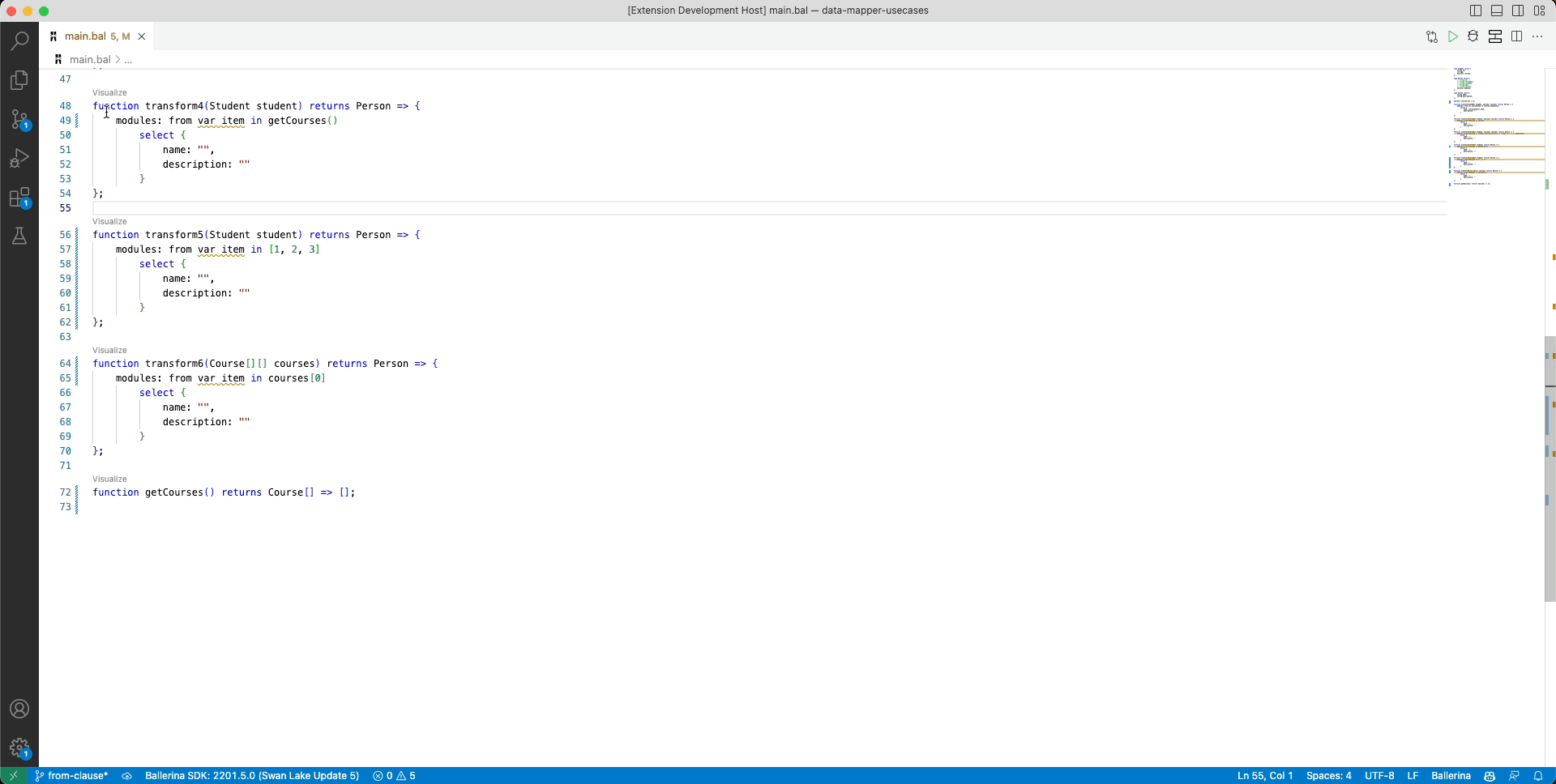Open the Extensions view
The image size is (1556, 784).
coord(19,197)
